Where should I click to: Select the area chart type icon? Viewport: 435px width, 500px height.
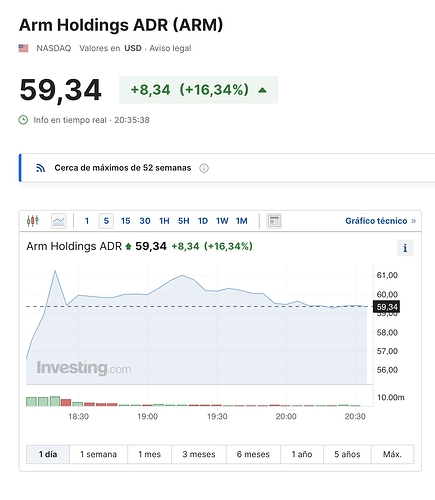coord(59,221)
